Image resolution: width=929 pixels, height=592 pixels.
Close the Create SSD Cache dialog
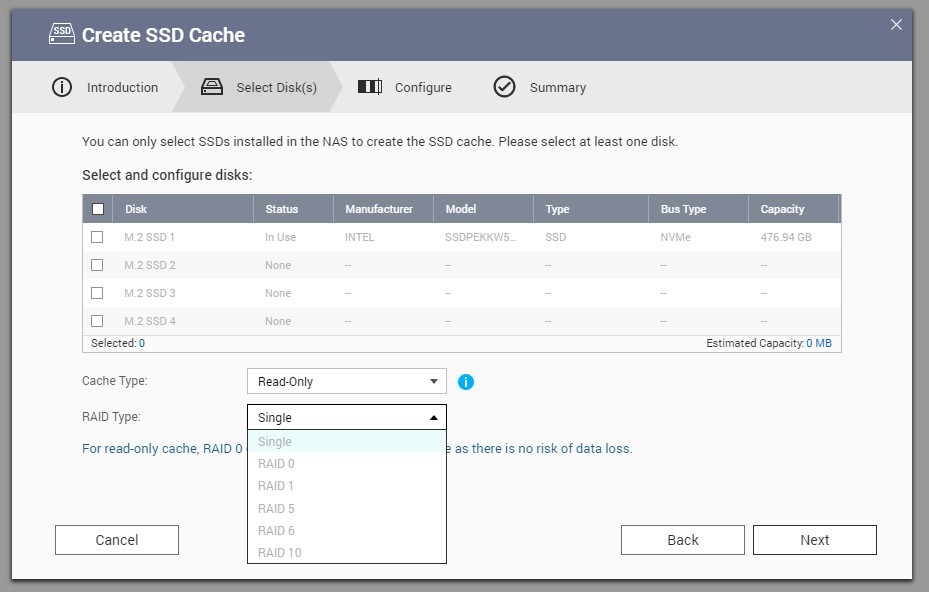[x=896, y=25]
